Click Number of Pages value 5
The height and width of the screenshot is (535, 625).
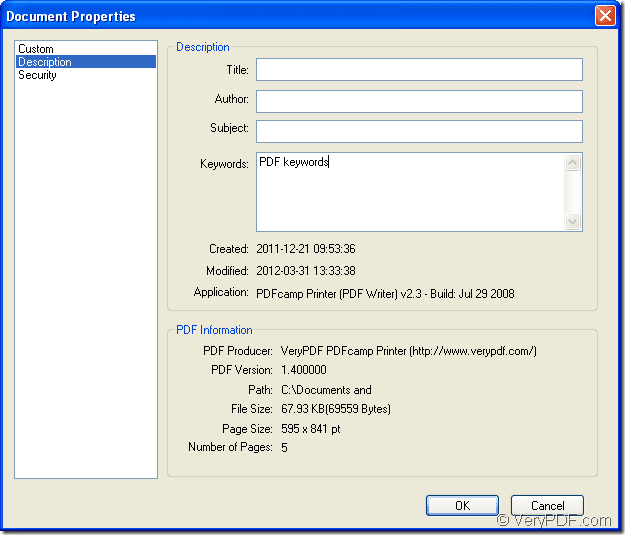pos(284,447)
